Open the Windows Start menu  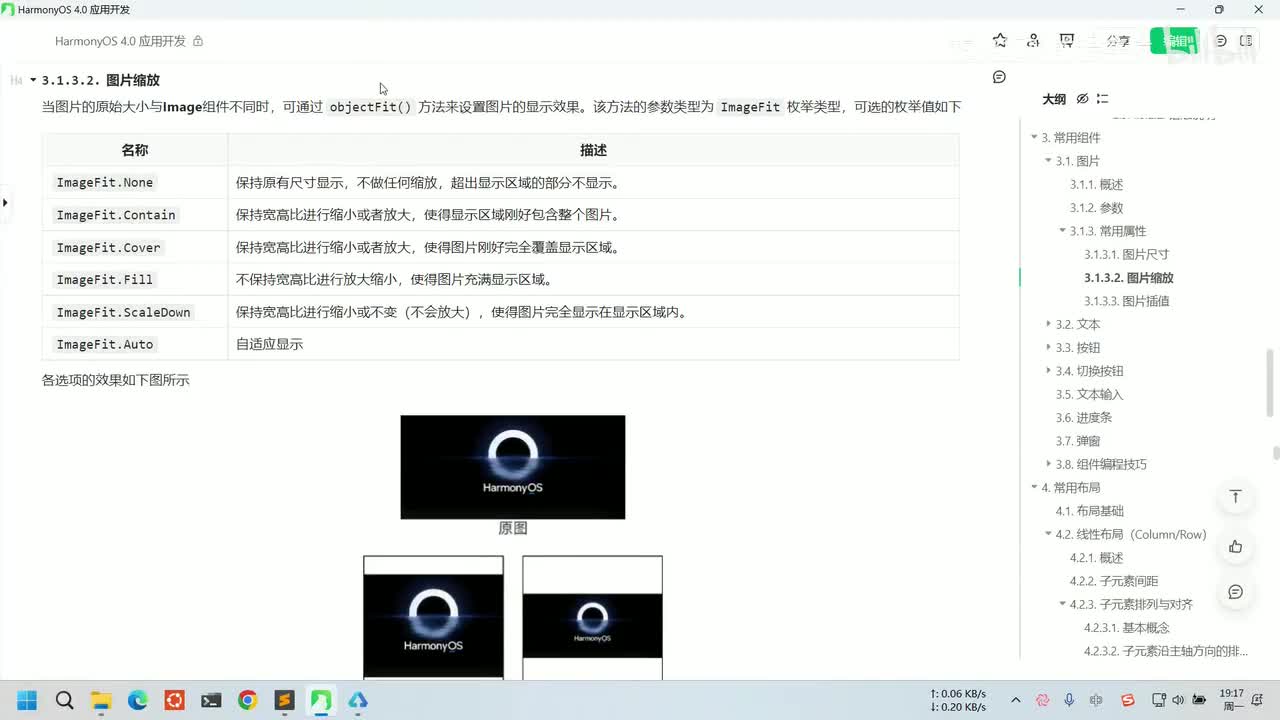pos(27,700)
